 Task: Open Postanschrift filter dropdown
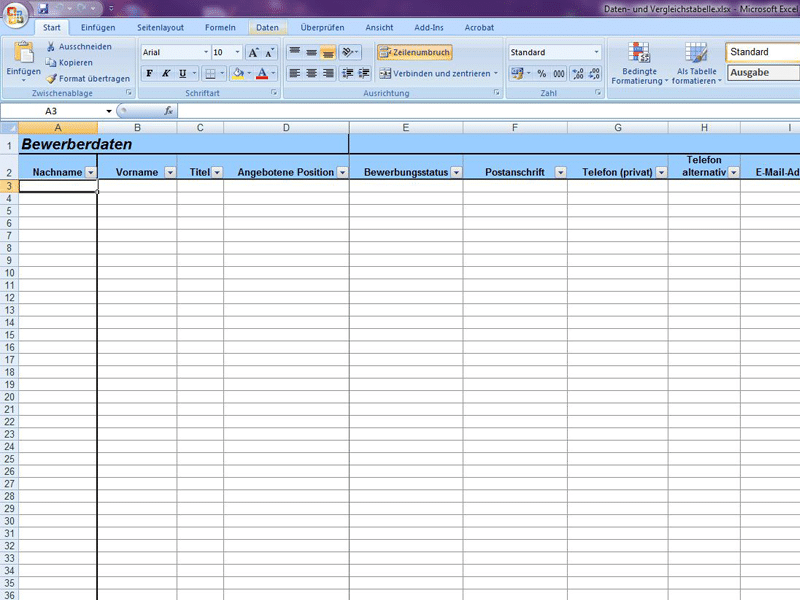560,172
